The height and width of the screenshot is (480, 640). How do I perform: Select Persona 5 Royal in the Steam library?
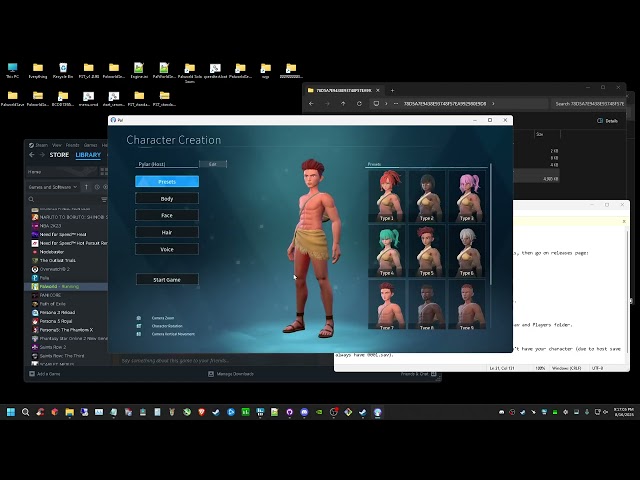[55, 321]
